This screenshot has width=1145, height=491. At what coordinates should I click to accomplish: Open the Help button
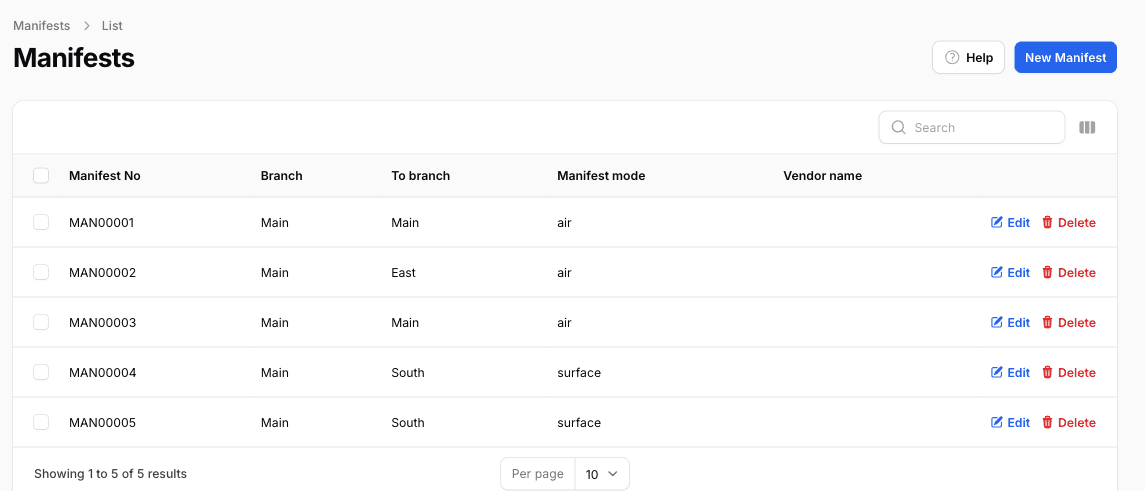point(968,58)
